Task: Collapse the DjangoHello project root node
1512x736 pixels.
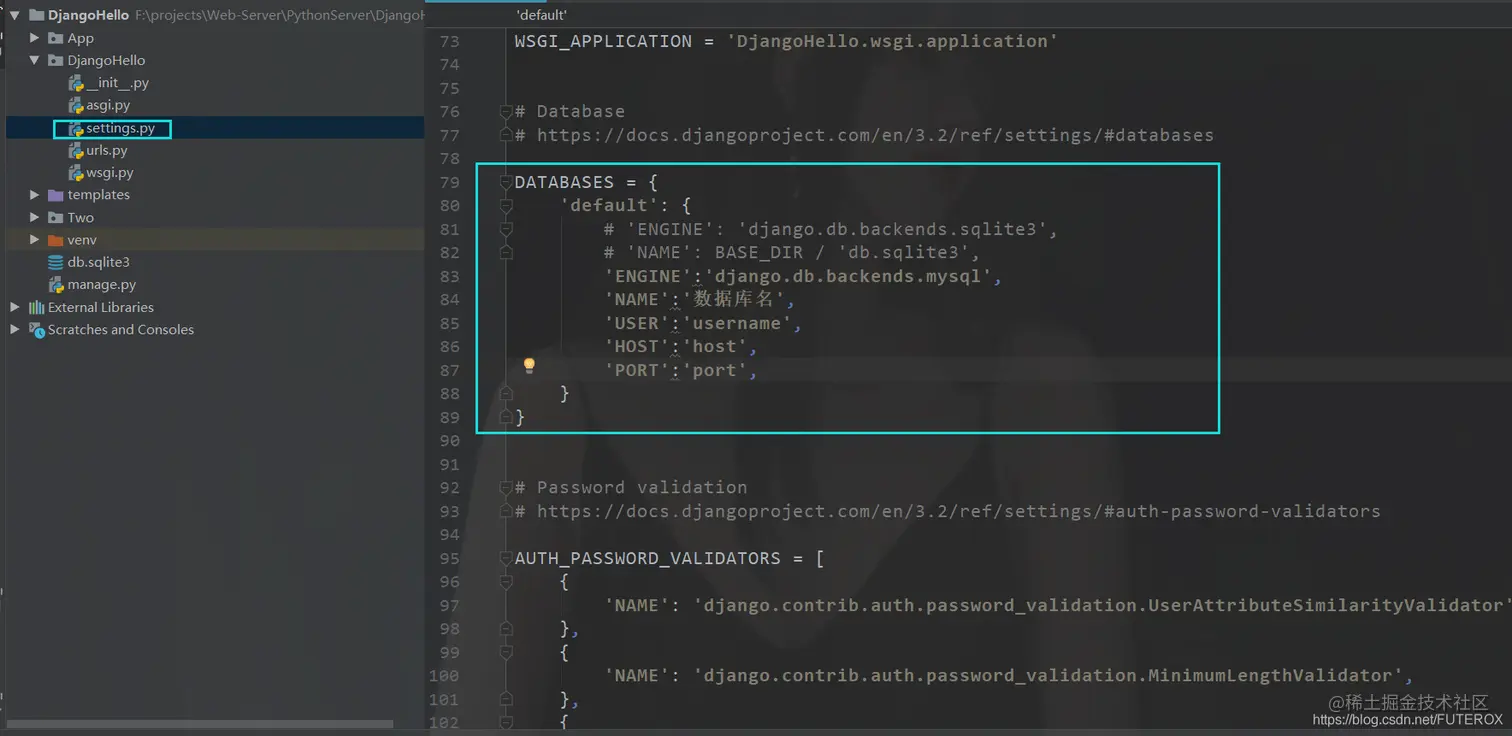Action: click(15, 15)
